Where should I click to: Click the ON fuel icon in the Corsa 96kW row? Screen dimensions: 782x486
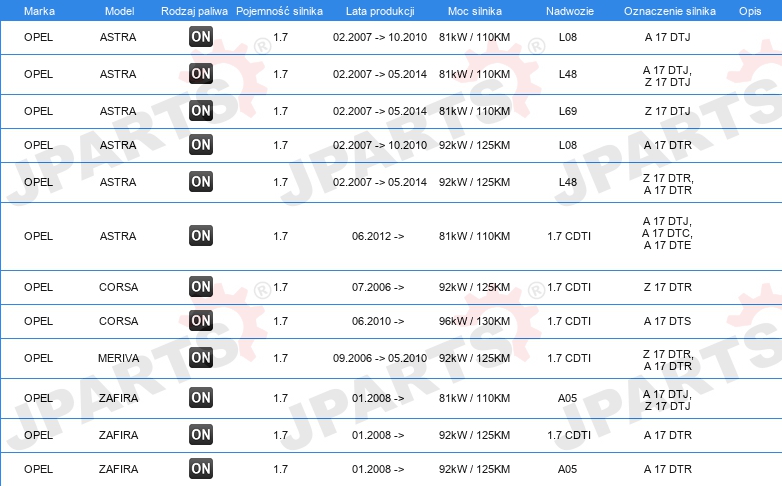[x=201, y=320]
